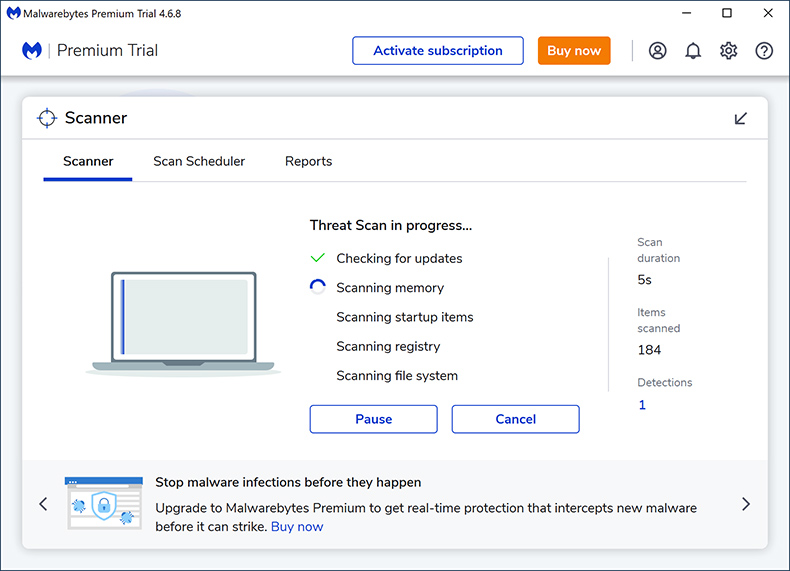
Task: Cancel the threat scan
Action: [515, 419]
